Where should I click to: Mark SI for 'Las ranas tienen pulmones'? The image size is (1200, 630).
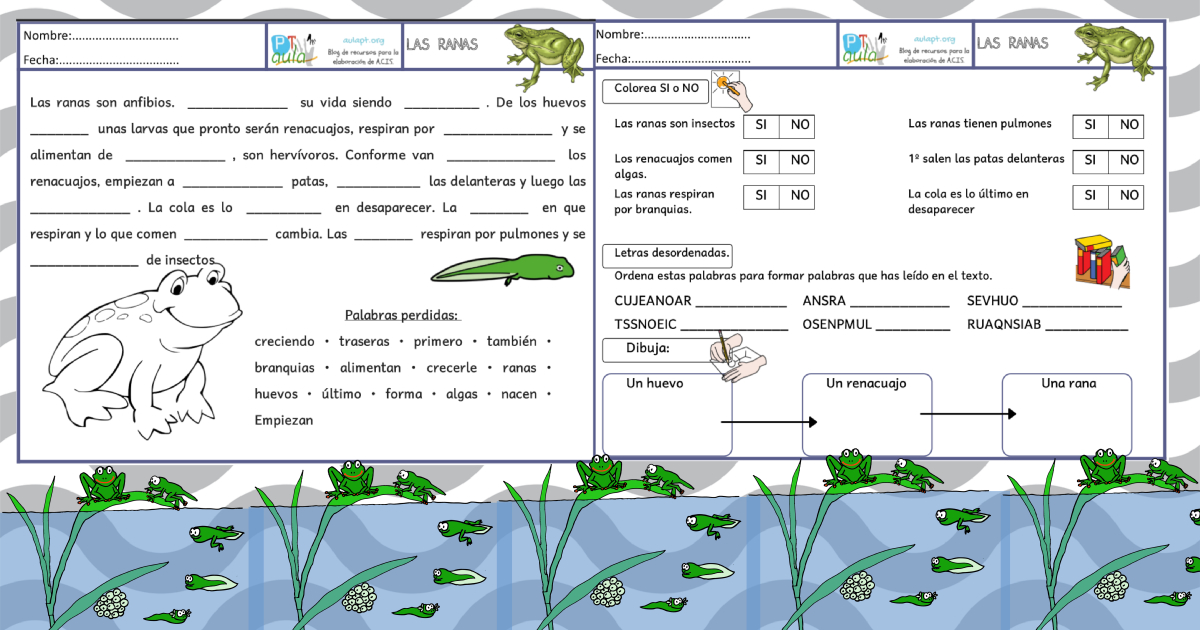point(1090,126)
